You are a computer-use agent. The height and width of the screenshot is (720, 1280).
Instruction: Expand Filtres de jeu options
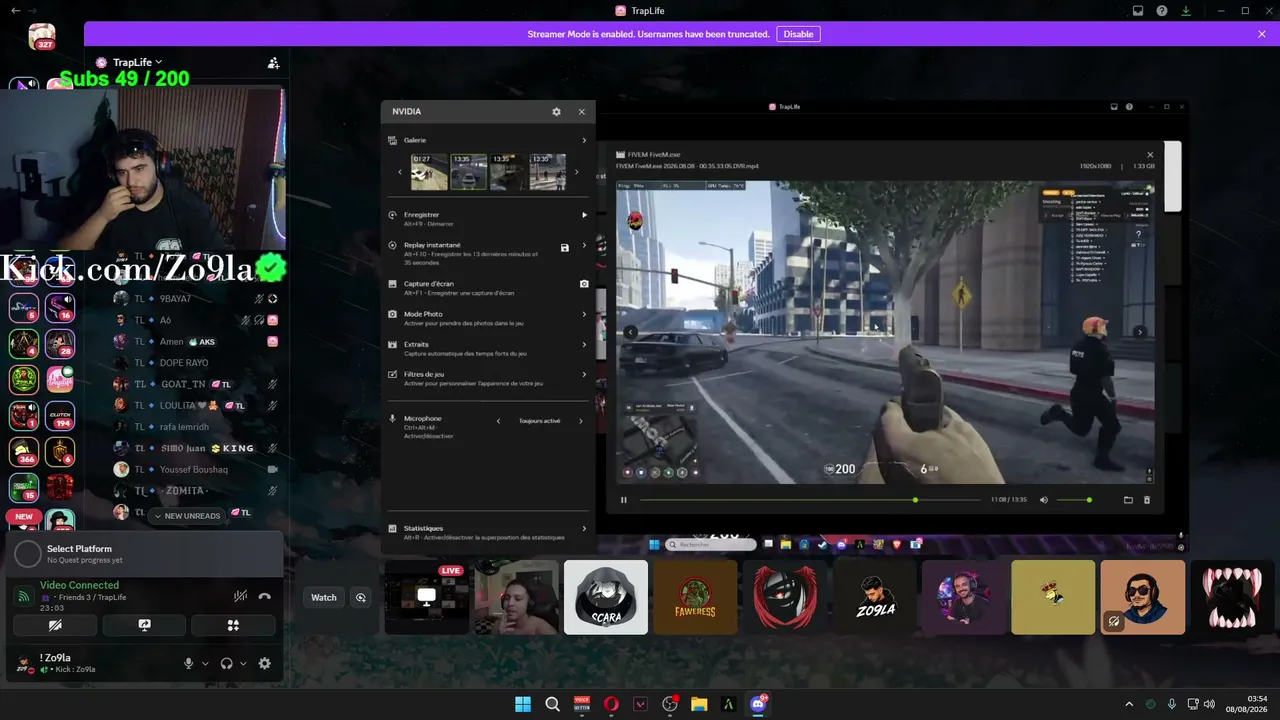(x=584, y=374)
